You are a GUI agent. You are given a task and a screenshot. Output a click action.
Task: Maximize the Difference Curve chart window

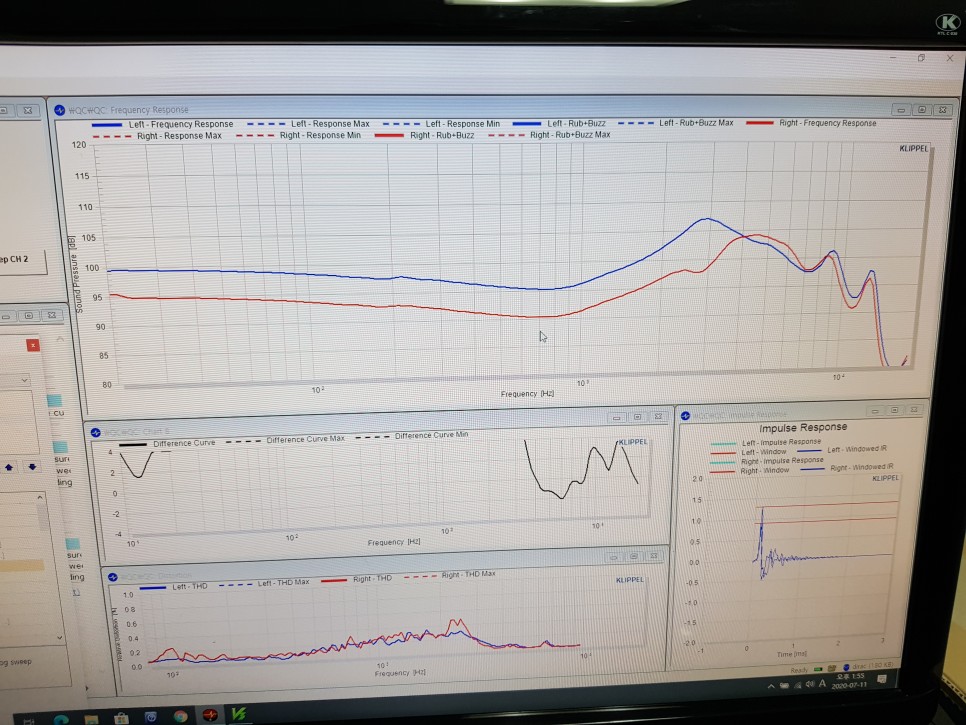638,417
